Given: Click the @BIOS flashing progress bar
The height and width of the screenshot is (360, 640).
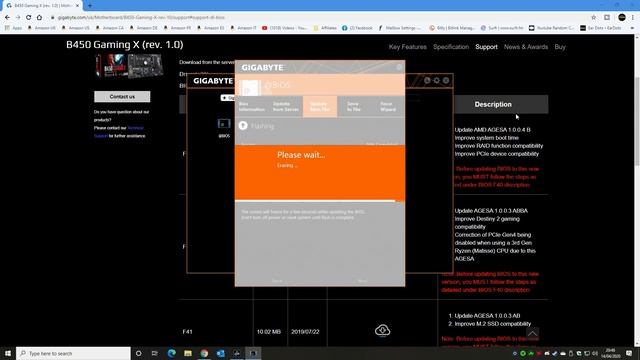Looking at the screenshot, I should [320, 201].
